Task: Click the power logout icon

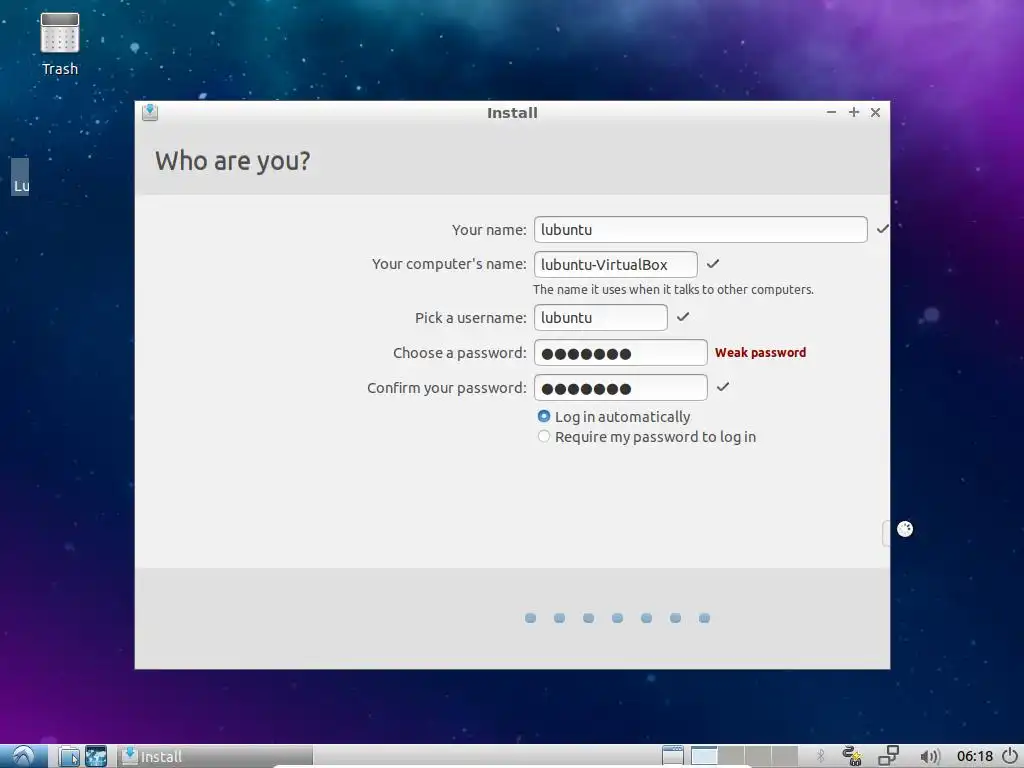Action: click(x=1010, y=756)
